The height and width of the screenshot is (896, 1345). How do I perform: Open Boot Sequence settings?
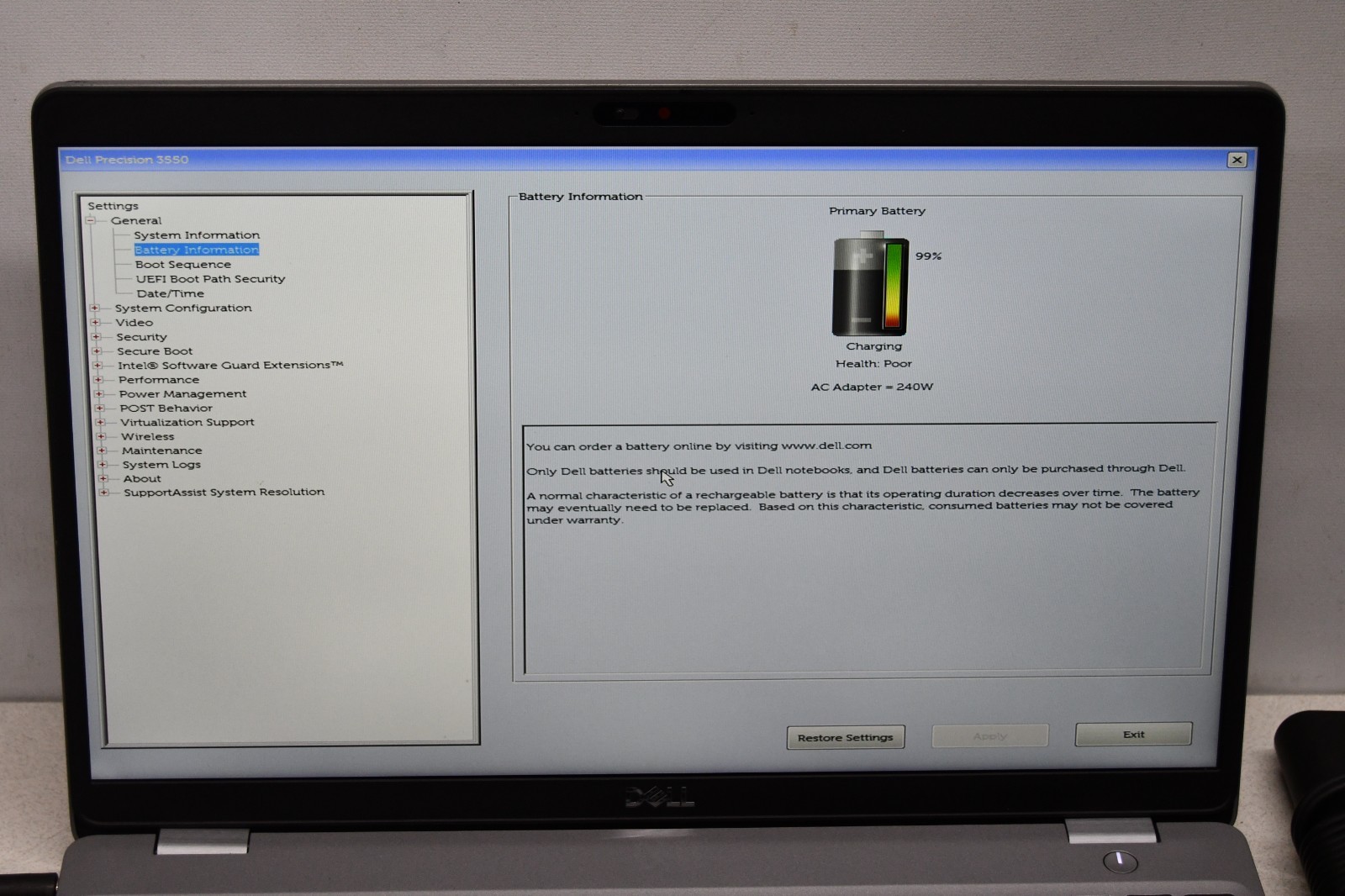coord(183,264)
